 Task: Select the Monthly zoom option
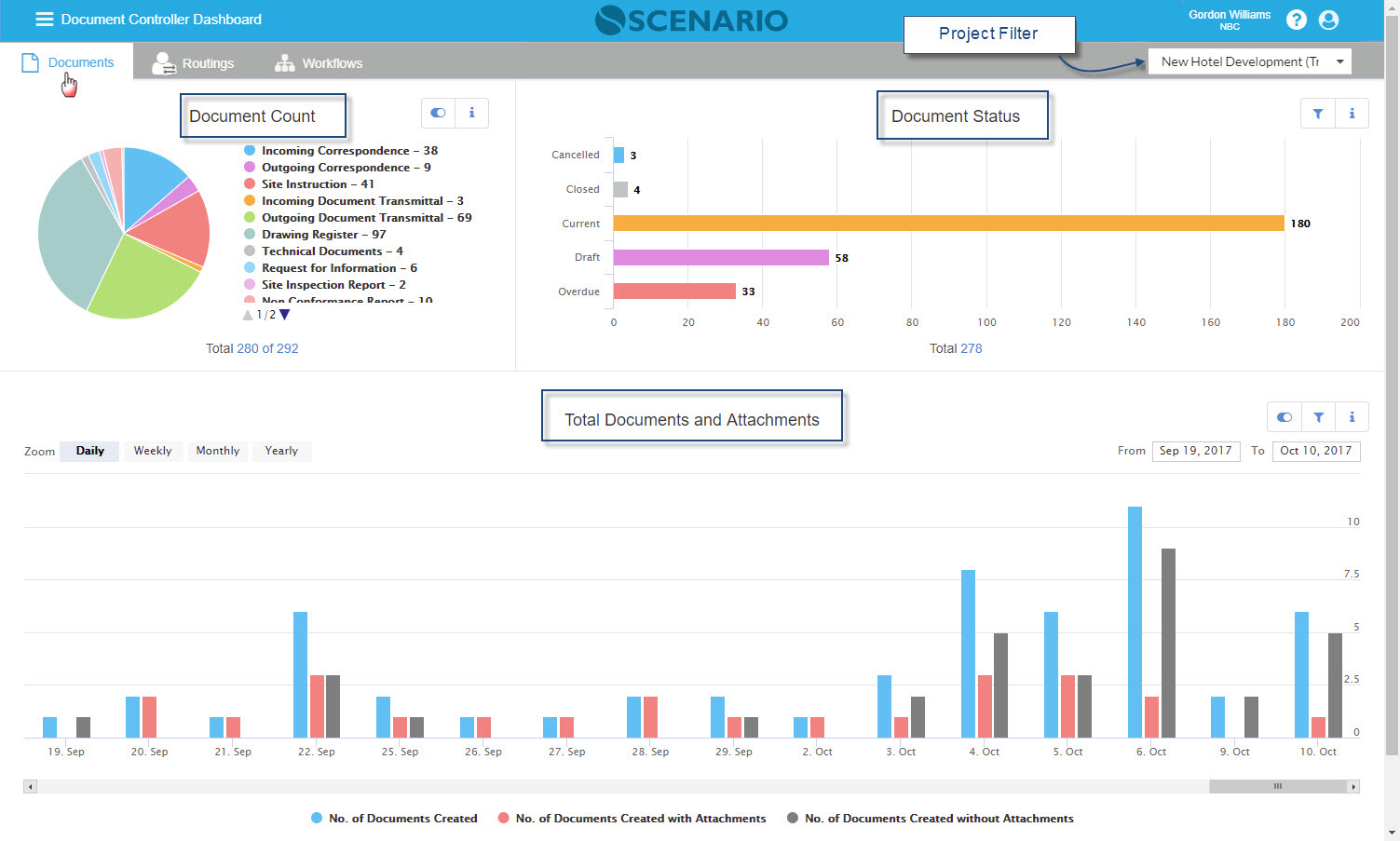coord(217,451)
